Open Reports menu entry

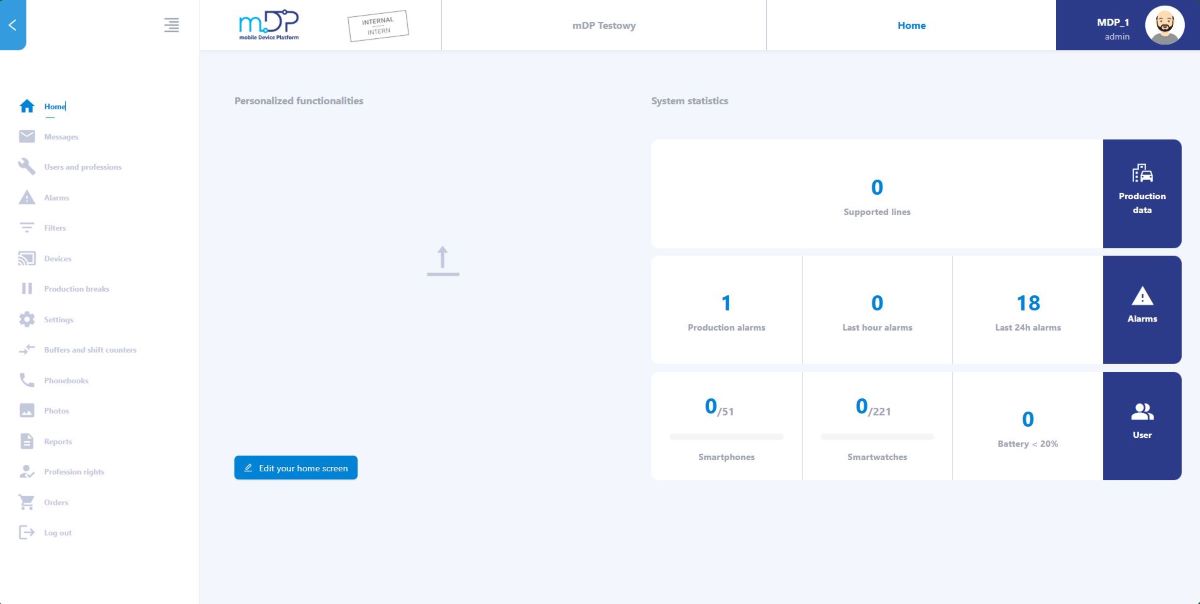click(58, 441)
